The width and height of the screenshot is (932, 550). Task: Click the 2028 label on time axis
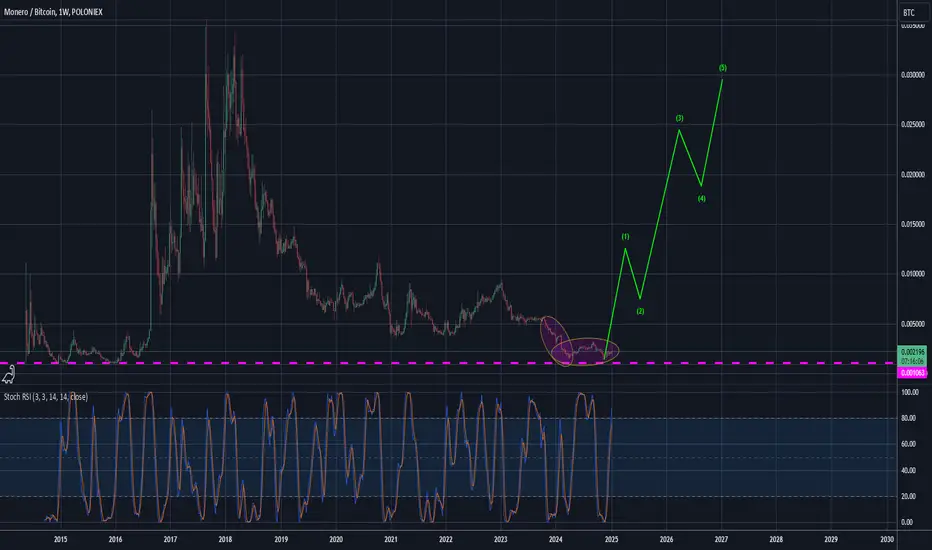(776, 539)
